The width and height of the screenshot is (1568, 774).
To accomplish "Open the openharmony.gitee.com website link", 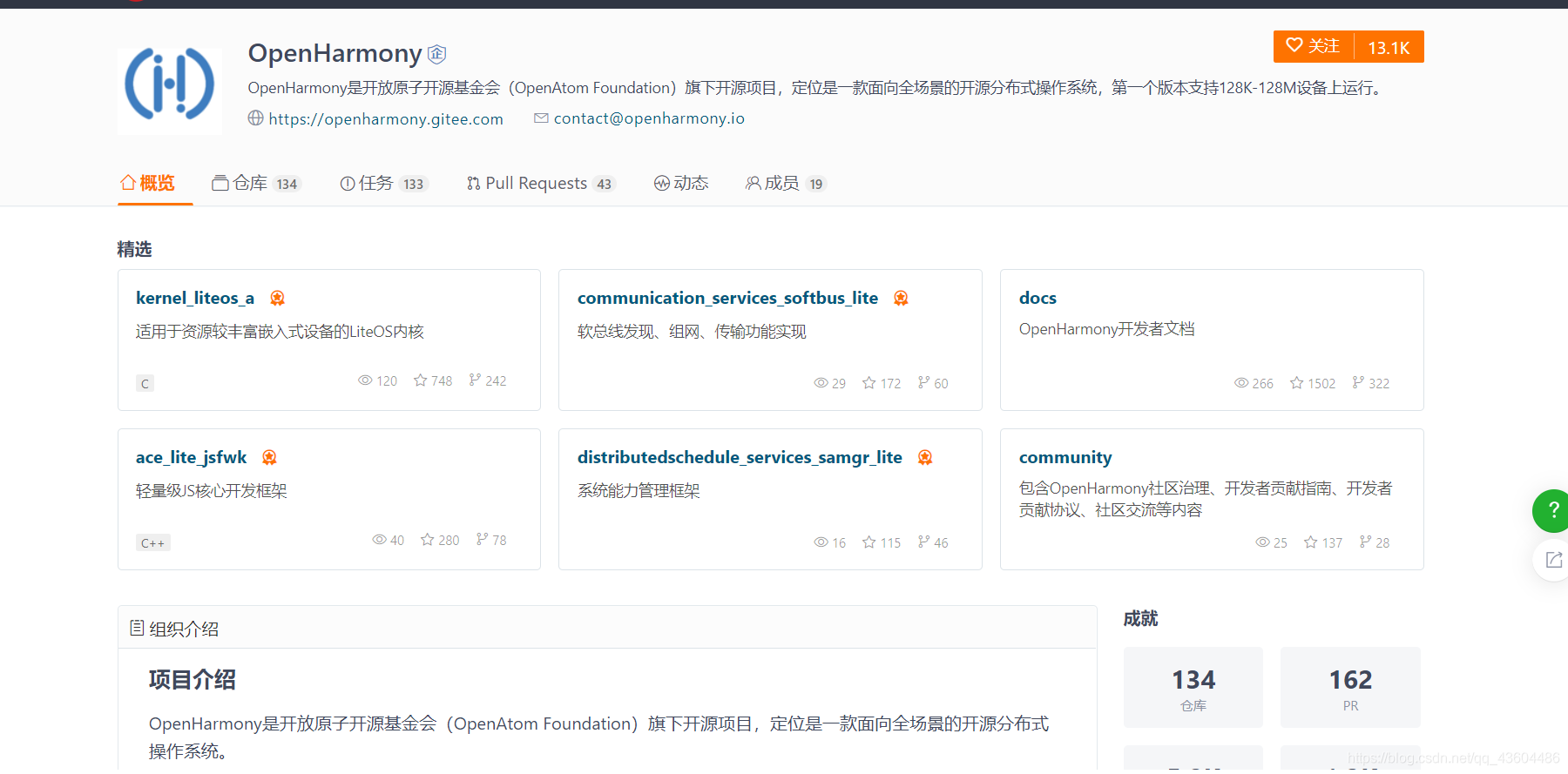I will (386, 118).
